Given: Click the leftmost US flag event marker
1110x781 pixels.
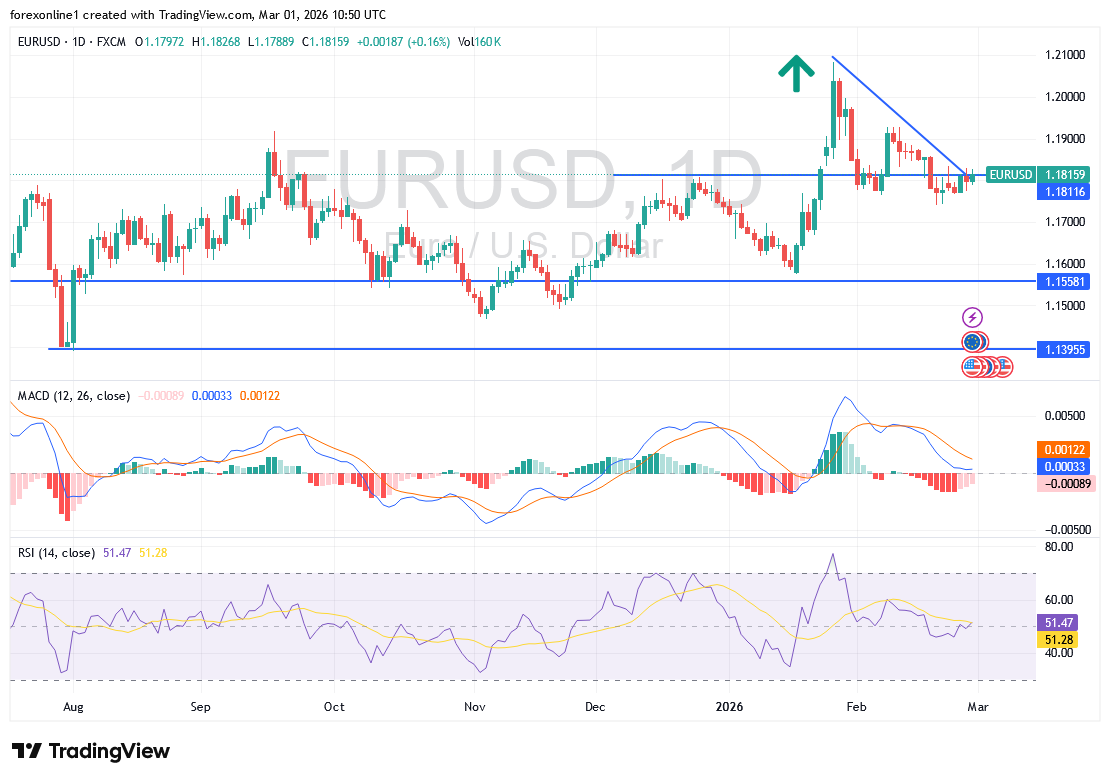Looking at the screenshot, I should coord(971,367).
